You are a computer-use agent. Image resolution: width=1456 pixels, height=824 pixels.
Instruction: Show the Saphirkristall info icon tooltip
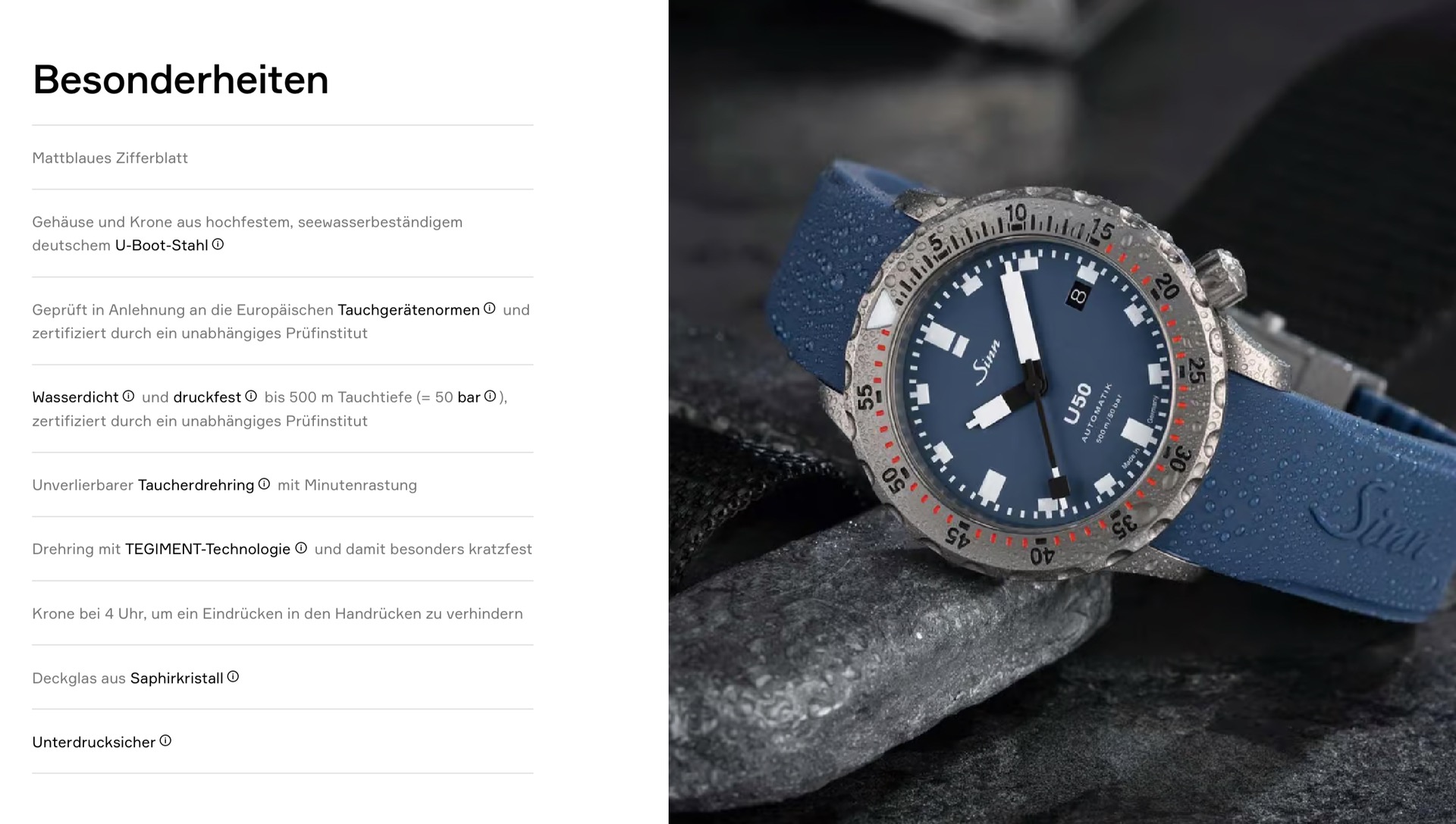pos(233,677)
